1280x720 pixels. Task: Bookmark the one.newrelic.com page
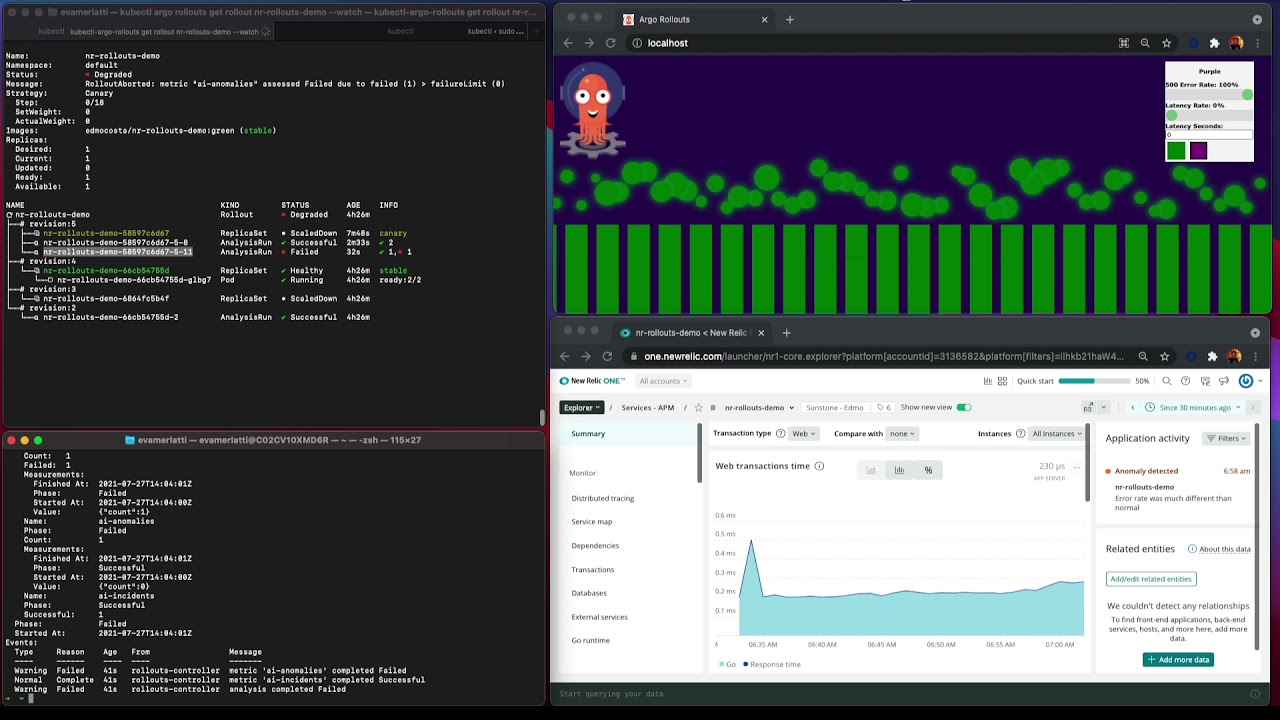point(1164,356)
